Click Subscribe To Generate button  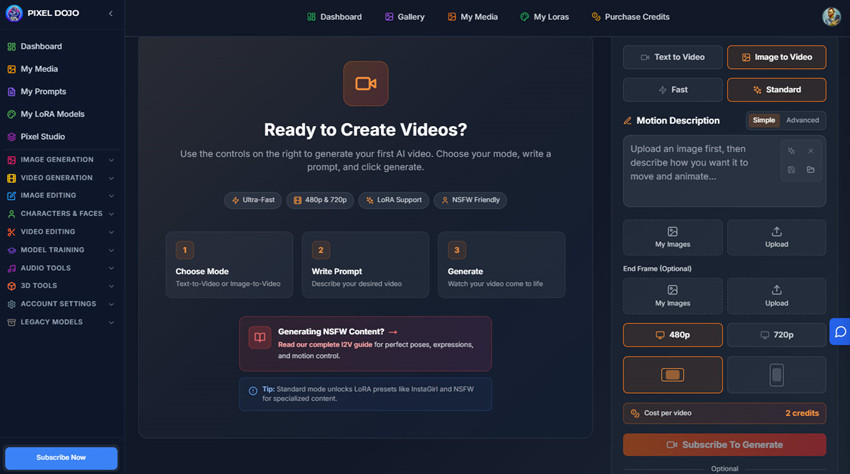724,445
